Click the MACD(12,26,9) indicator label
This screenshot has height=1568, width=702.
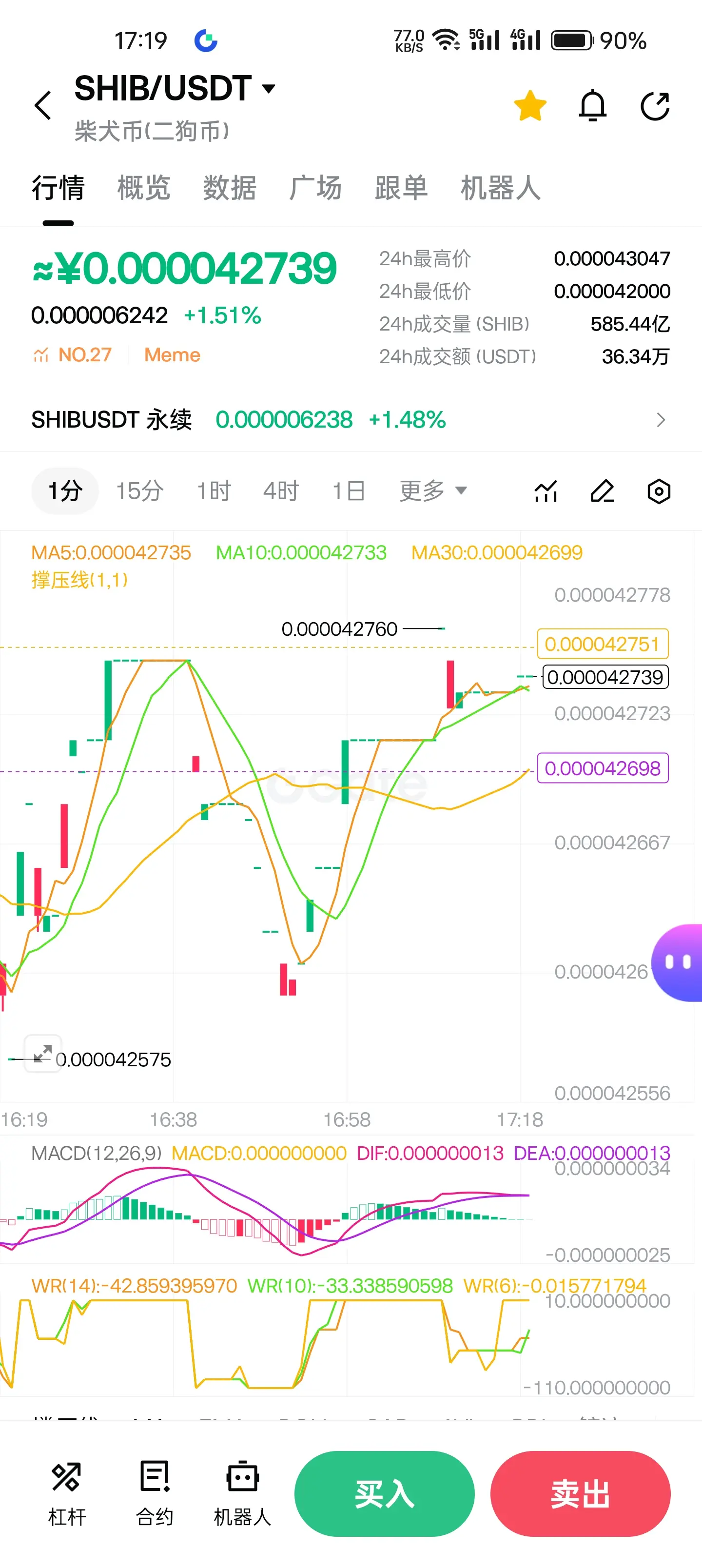click(97, 1153)
